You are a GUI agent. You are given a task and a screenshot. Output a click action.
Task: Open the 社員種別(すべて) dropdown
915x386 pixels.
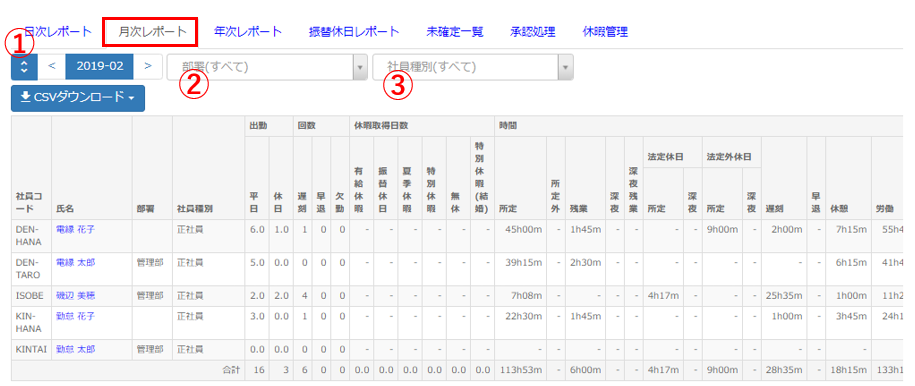[473, 67]
